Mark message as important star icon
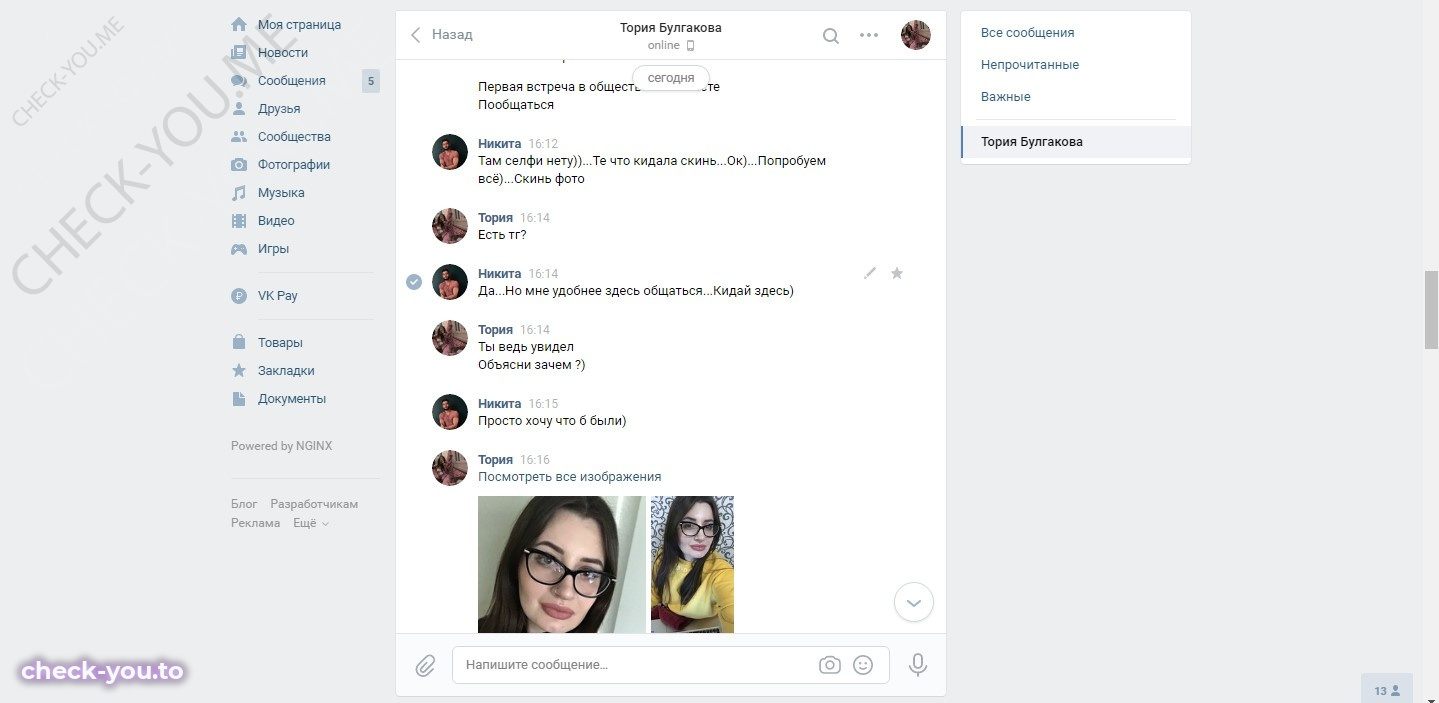1439x703 pixels. click(x=897, y=273)
